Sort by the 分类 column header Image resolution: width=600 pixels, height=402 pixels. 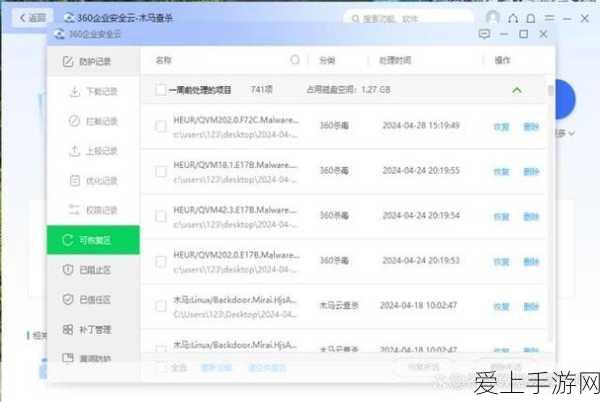coord(327,60)
